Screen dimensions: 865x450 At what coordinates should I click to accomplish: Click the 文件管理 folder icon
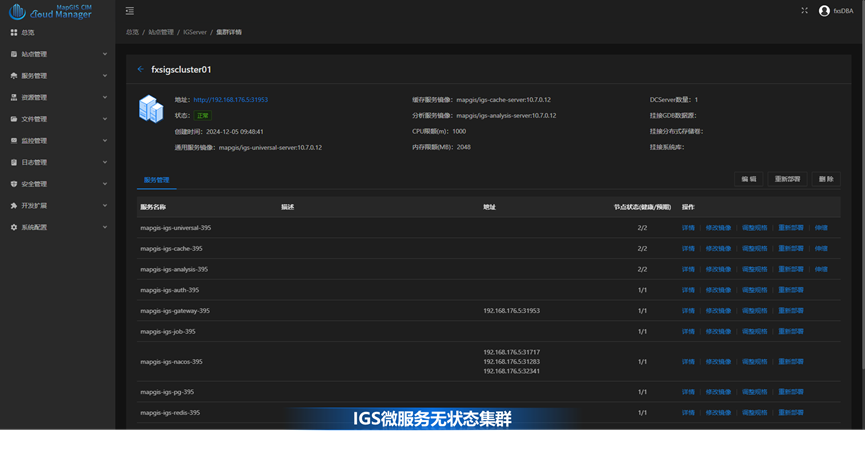tap(14, 119)
